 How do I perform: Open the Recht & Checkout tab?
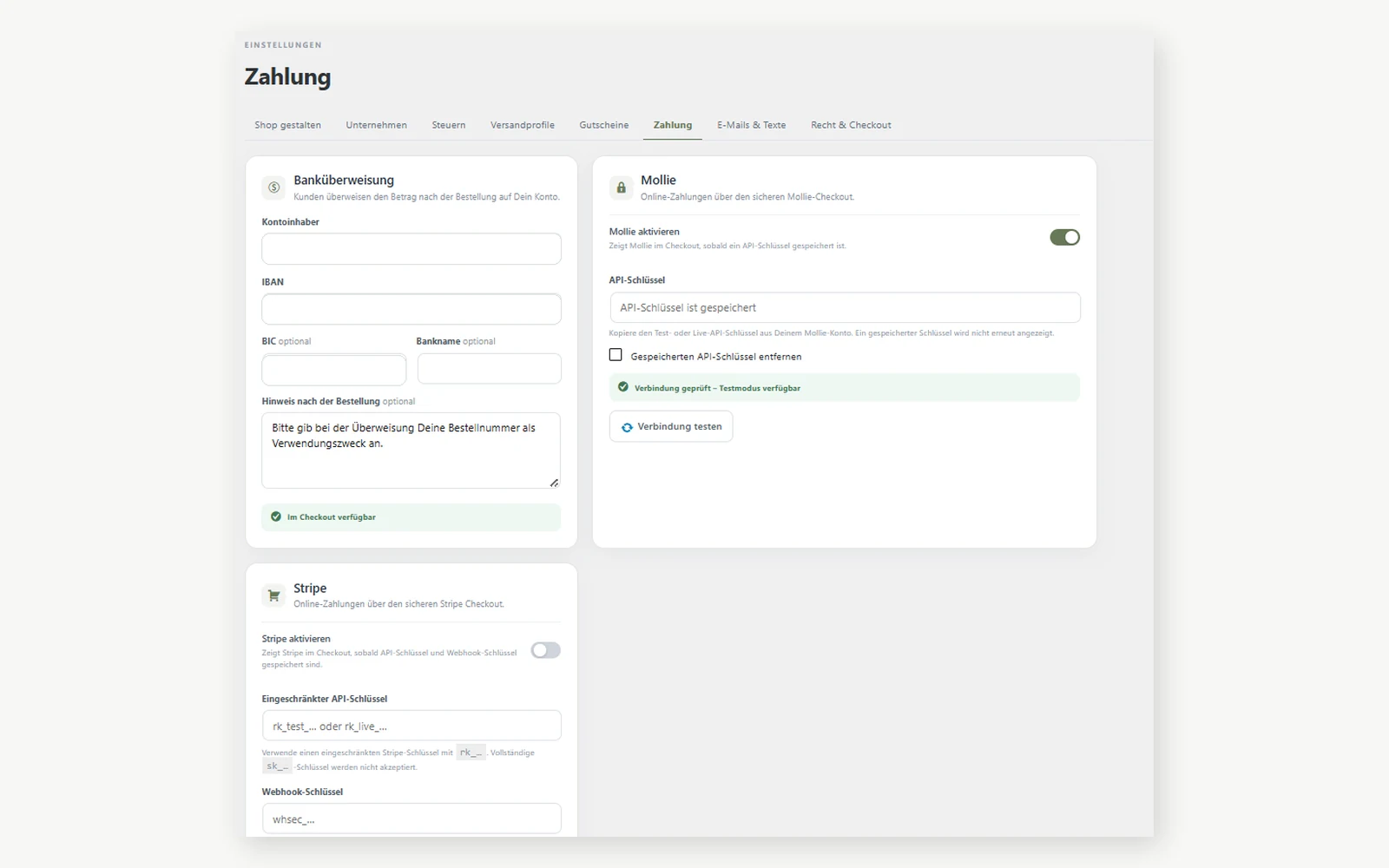point(851,125)
